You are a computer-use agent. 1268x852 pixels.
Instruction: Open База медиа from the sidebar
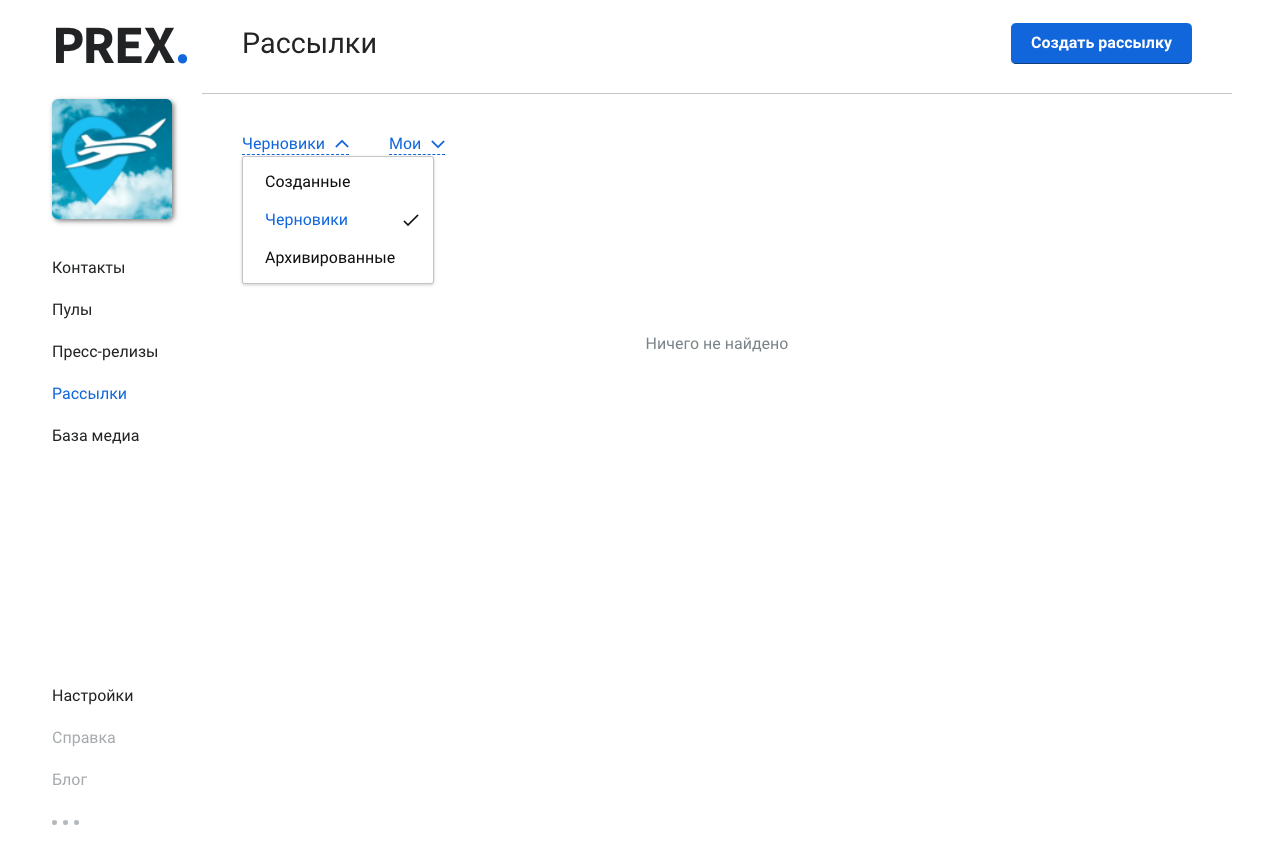coord(95,436)
